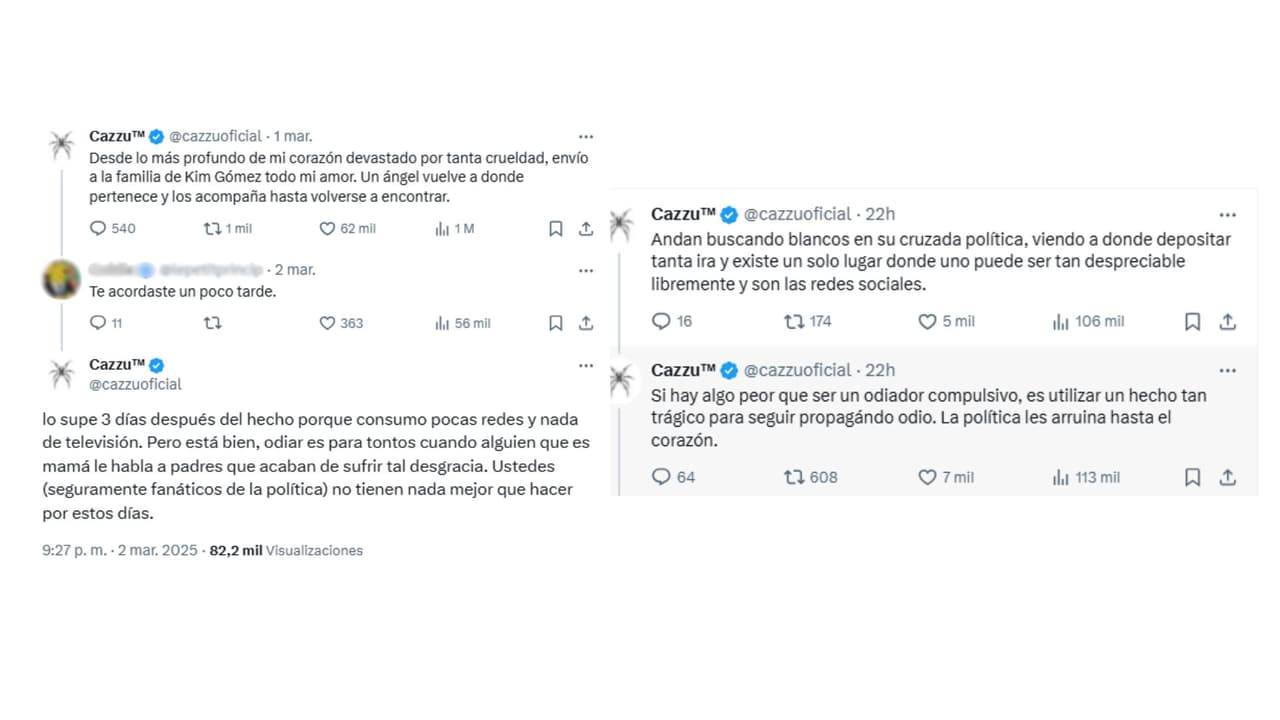Open replies on the "cruzada política" tweet
Screen dimensions: 1280x720
(x=661, y=321)
